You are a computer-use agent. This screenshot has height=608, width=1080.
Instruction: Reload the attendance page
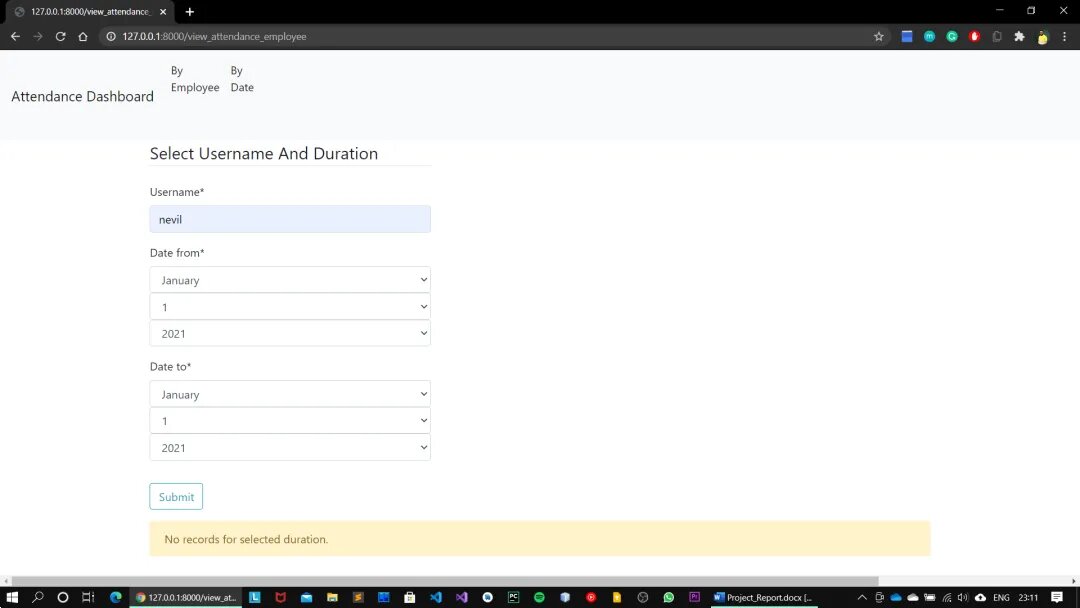61,36
